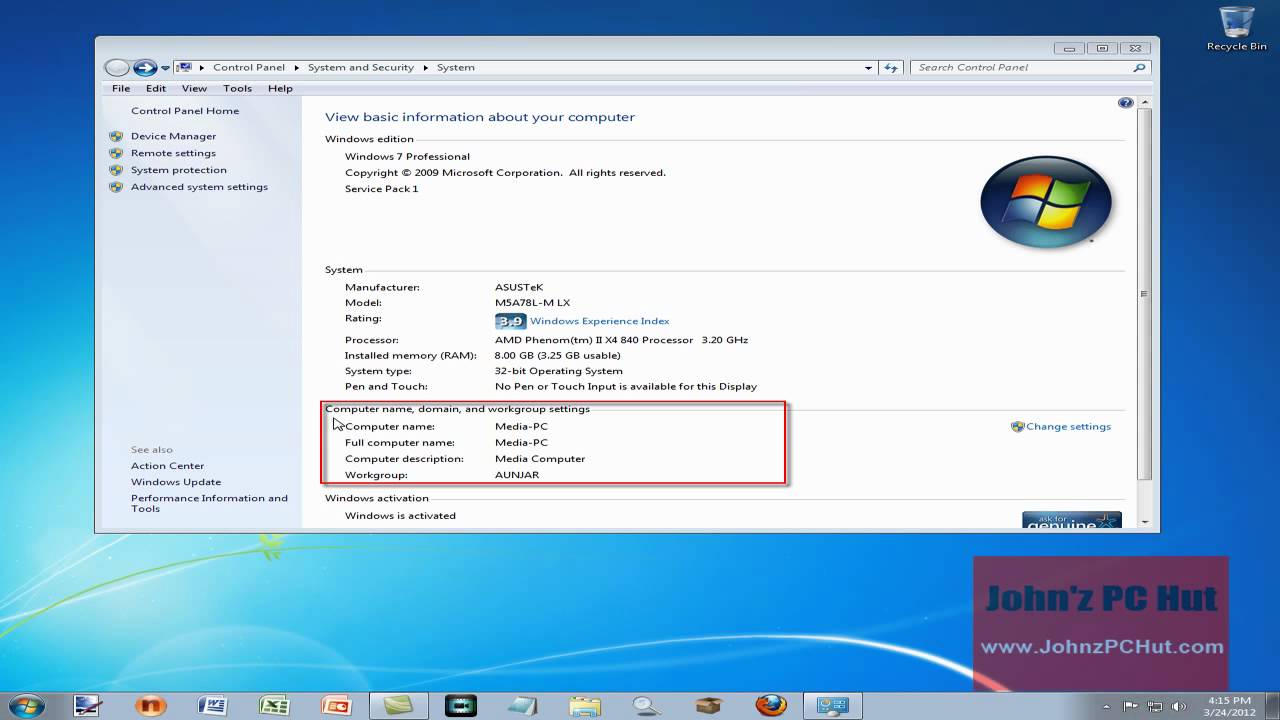Open the Recycle Bin on desktop
1280x720 pixels.
(1236, 29)
